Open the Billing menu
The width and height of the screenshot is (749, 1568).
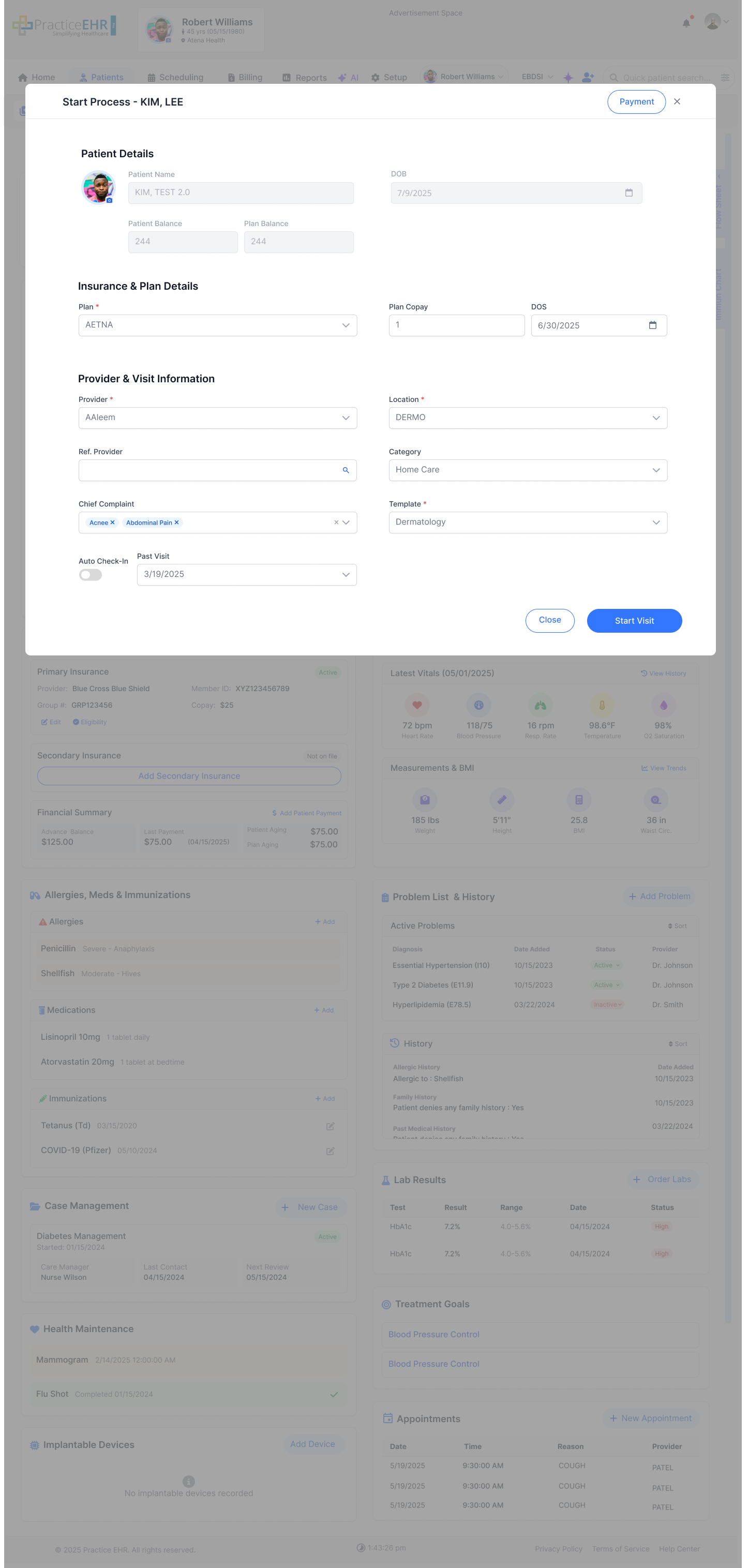[245, 77]
